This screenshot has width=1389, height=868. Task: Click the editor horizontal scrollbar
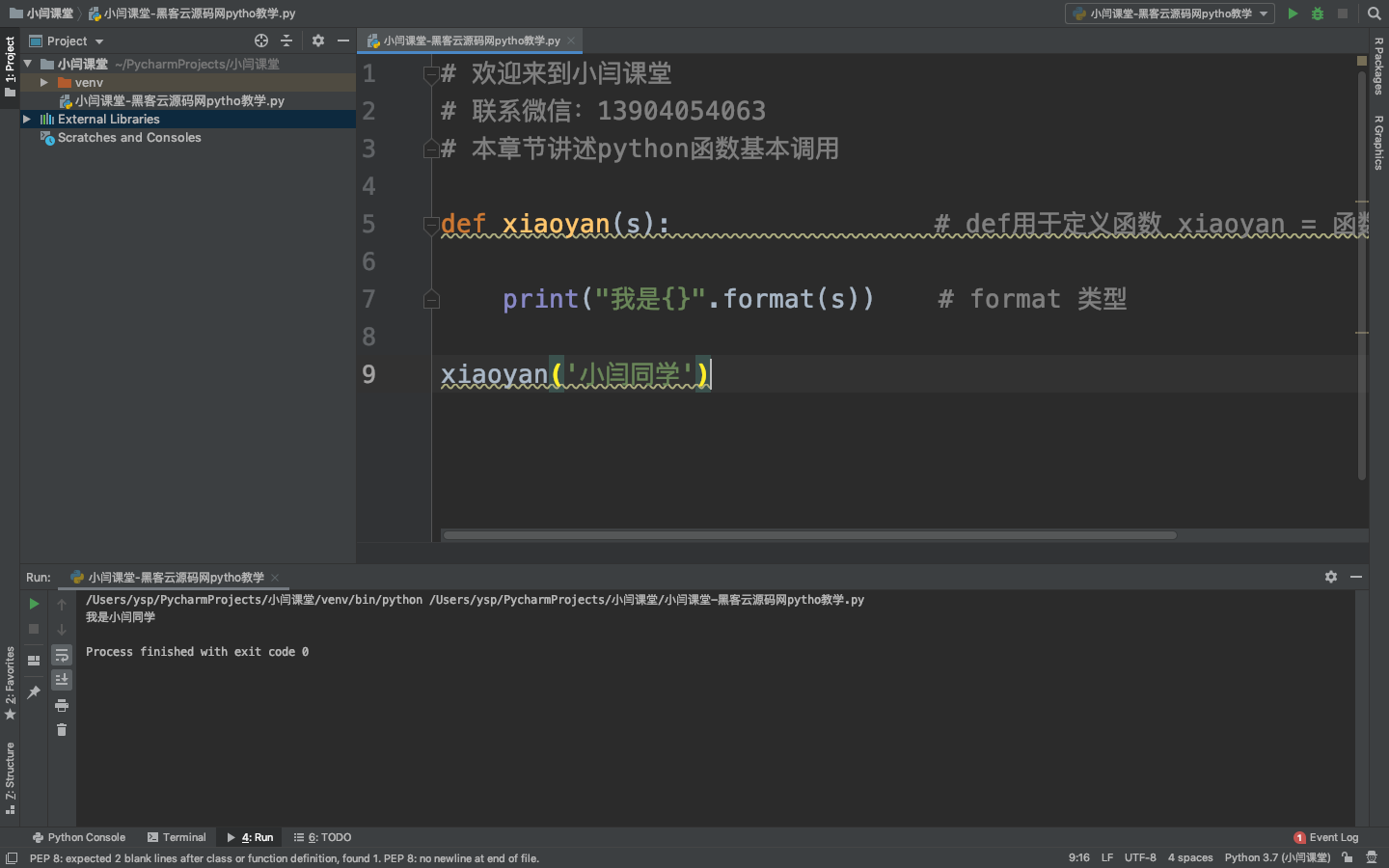pyautogui.click(x=808, y=534)
